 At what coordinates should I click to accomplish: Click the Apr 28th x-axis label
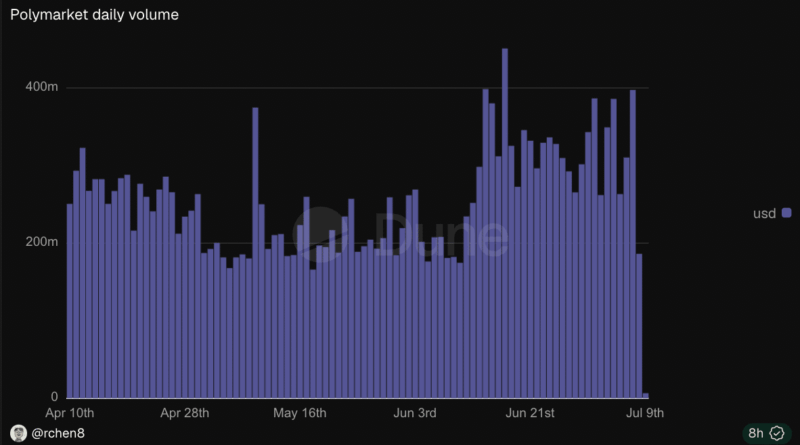pos(185,413)
